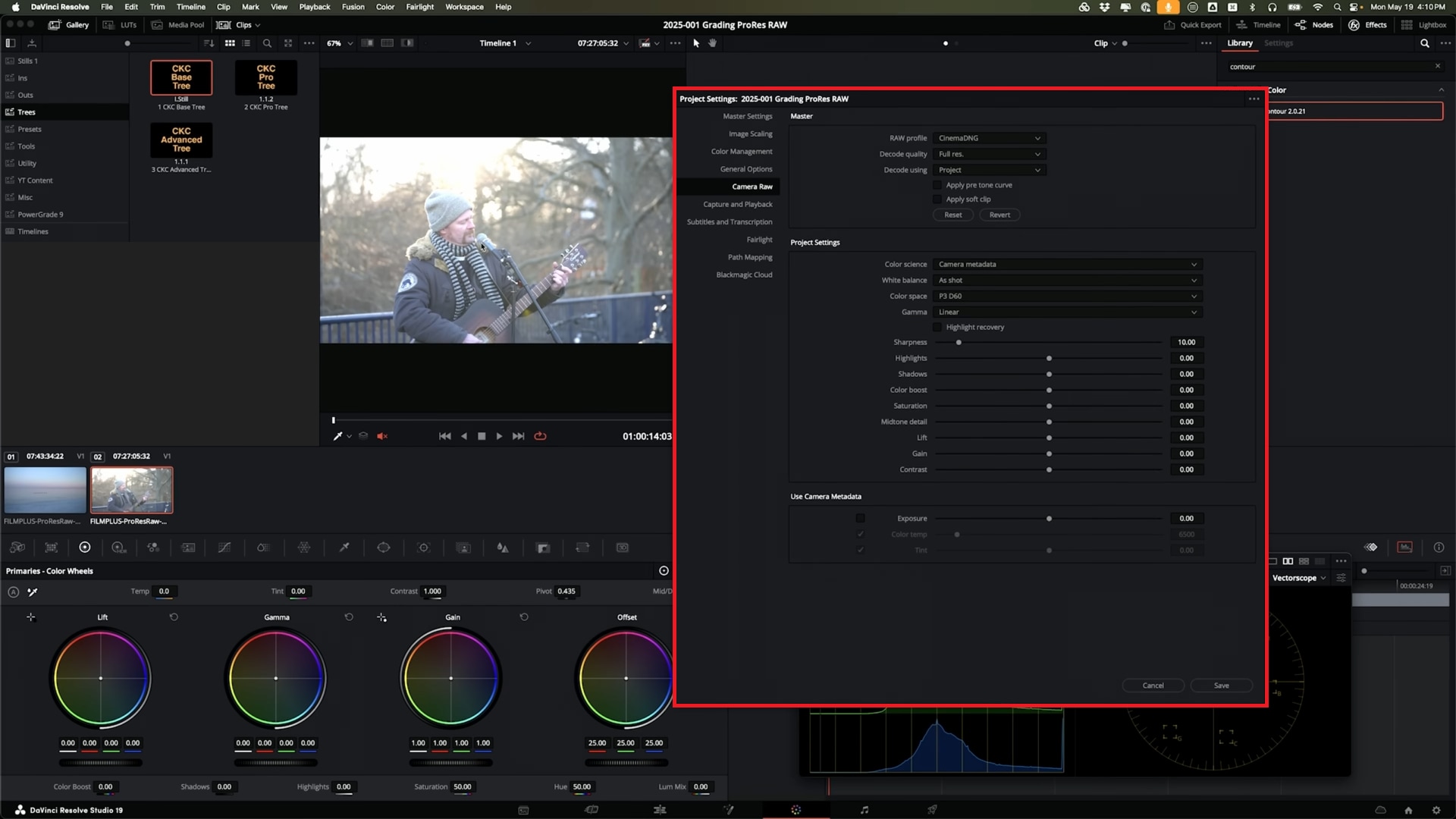1456x819 pixels.
Task: Toggle the Nodes panel button
Action: point(1314,25)
